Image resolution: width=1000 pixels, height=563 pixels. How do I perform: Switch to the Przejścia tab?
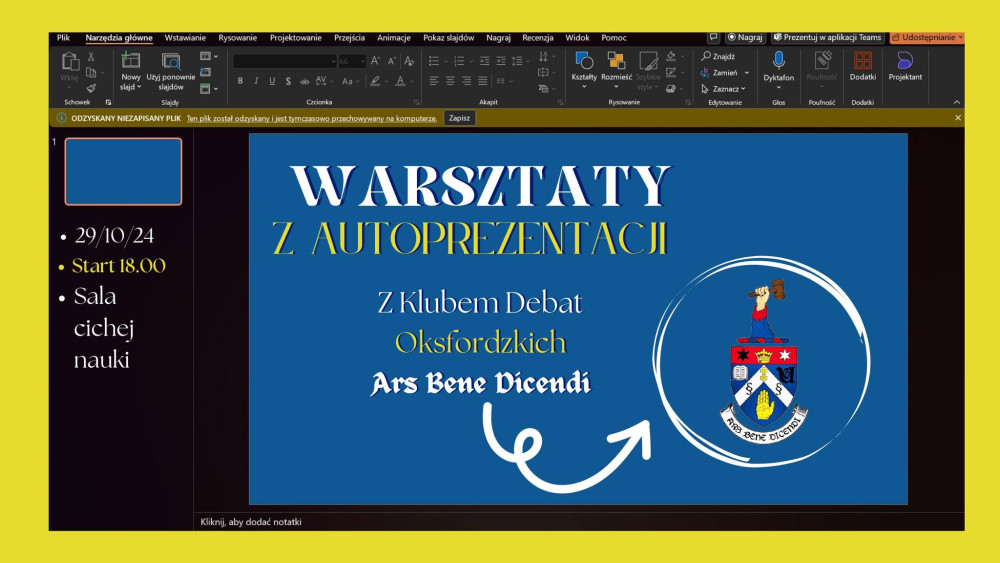click(x=349, y=38)
